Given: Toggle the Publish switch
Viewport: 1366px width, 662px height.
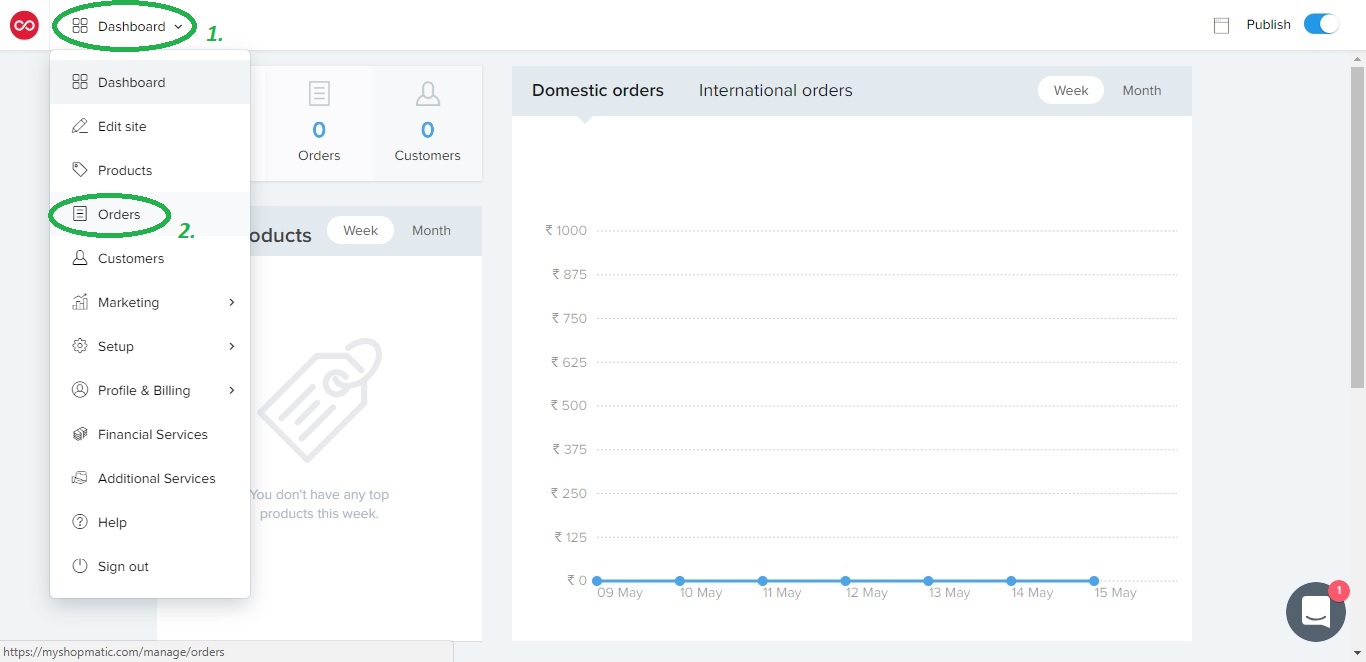Looking at the screenshot, I should 1321,24.
